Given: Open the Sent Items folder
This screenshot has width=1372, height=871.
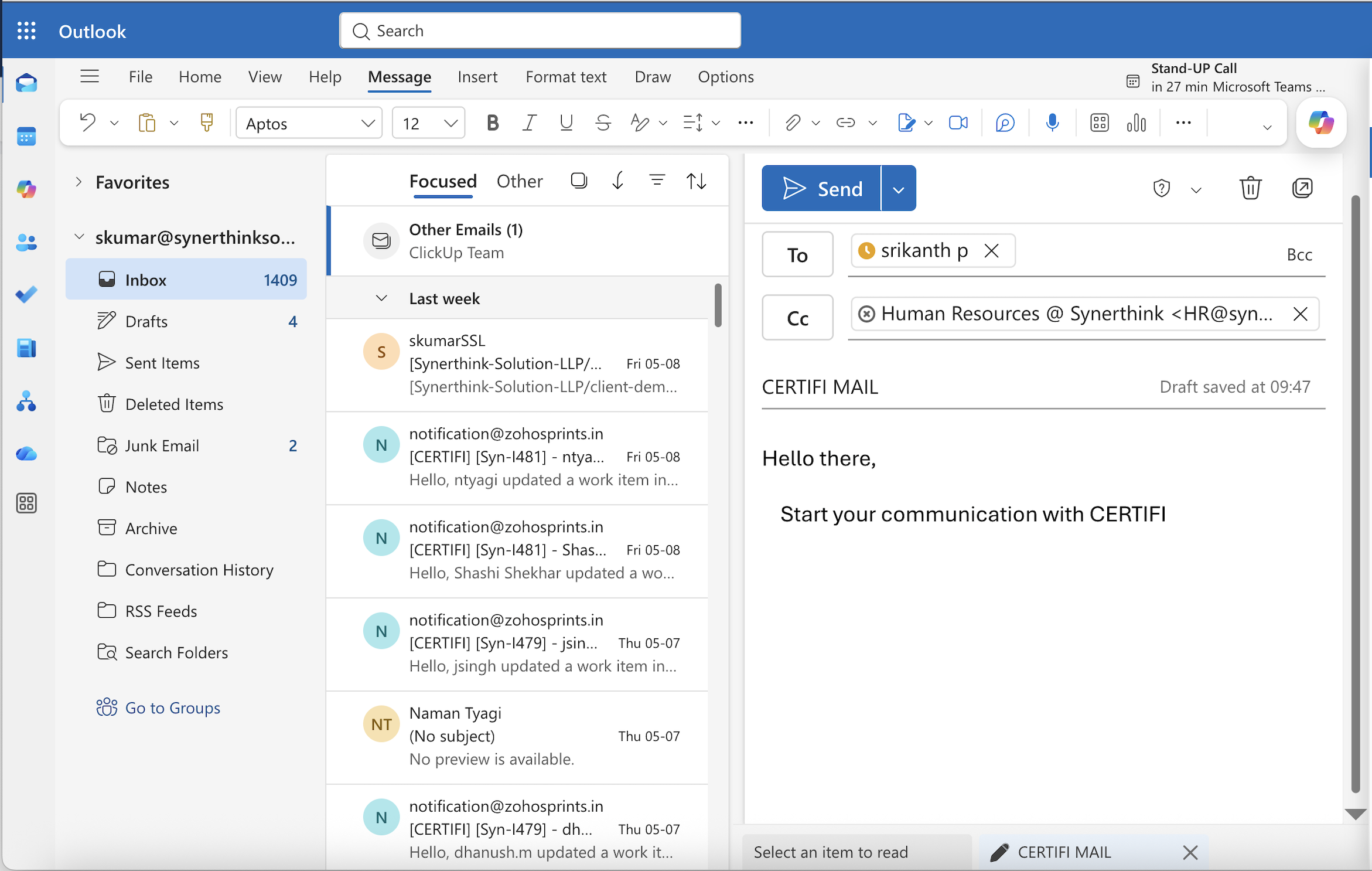Looking at the screenshot, I should 186,363.
